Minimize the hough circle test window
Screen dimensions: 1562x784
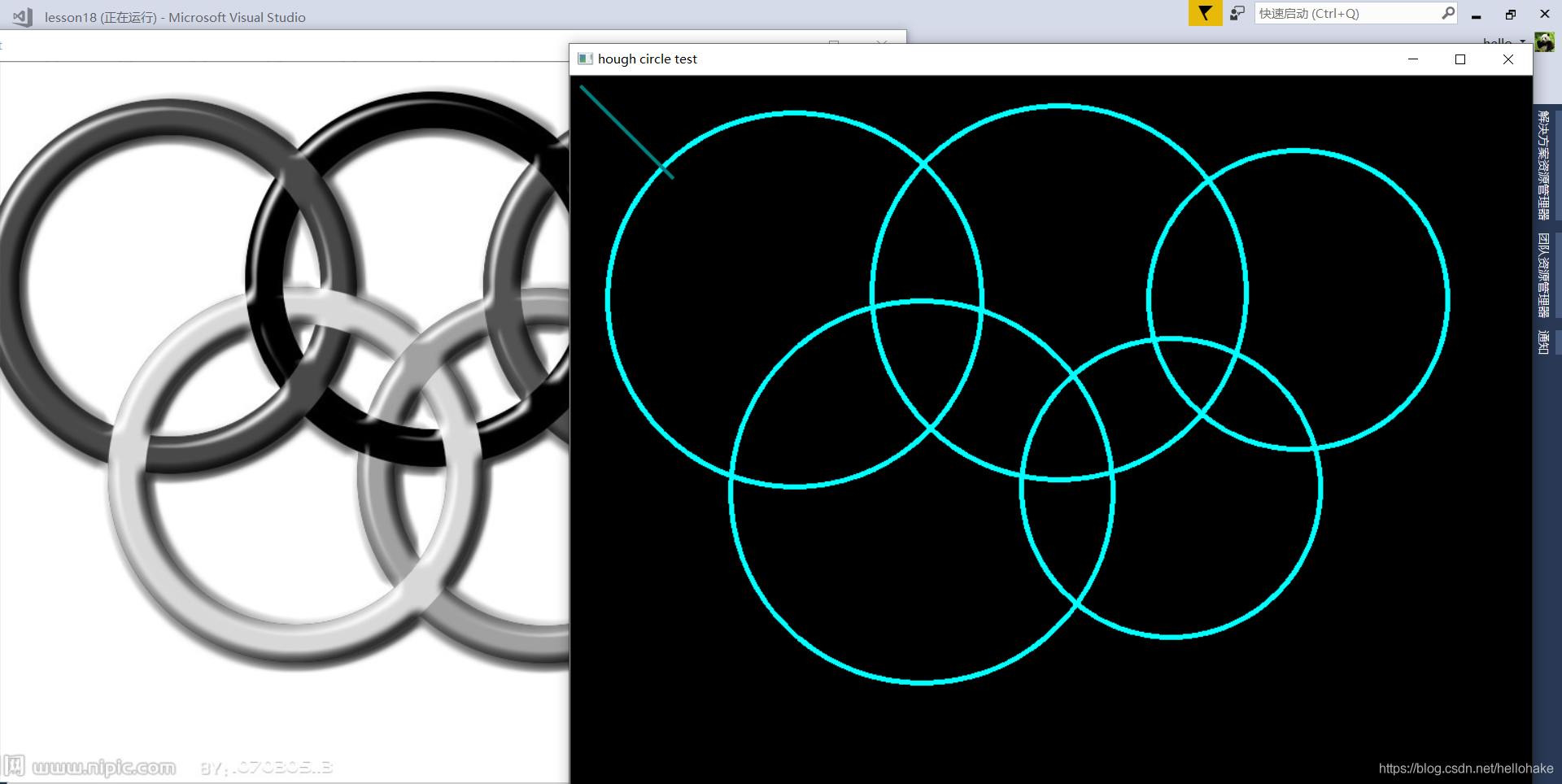(x=1413, y=59)
